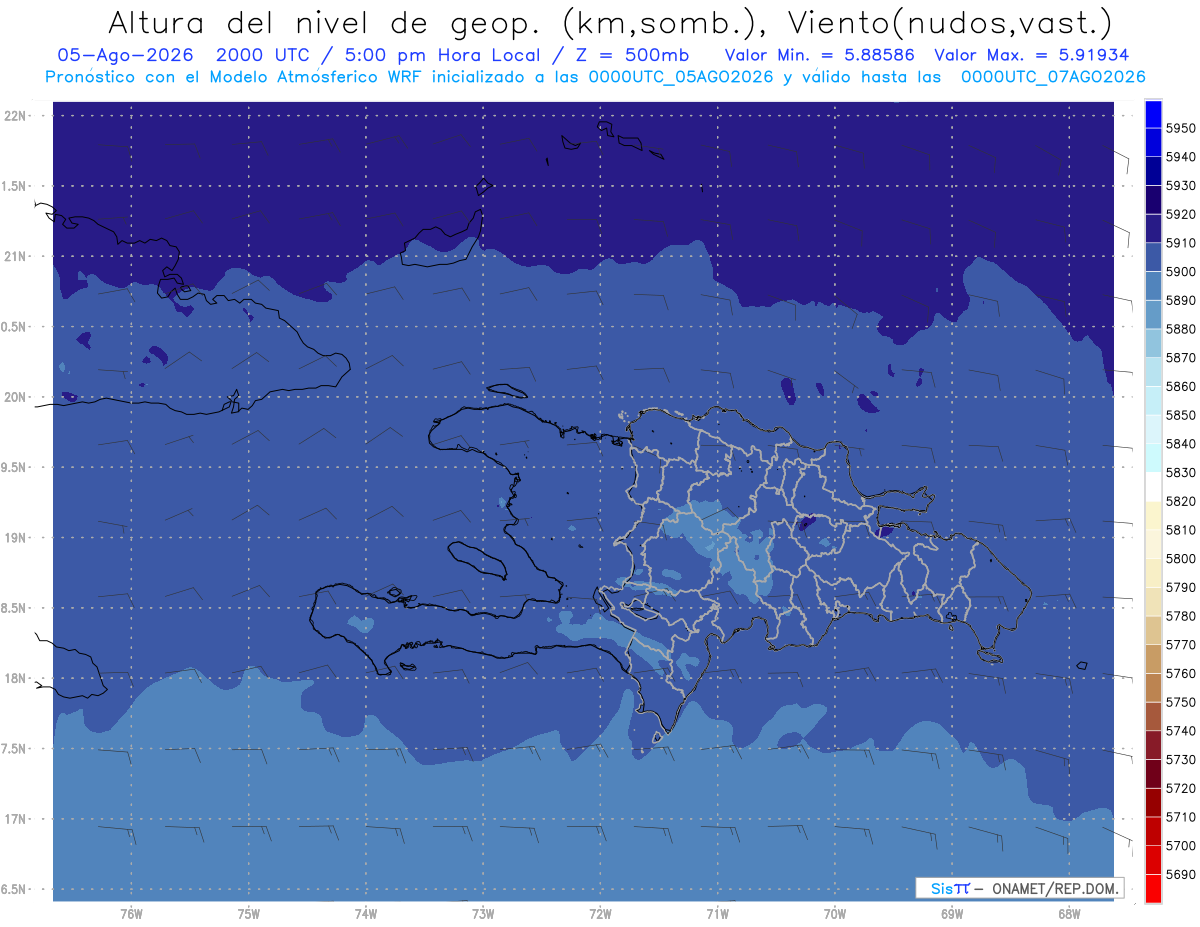This screenshot has height=927, width=1200.
Task: Click the 5880 colorbar value
Action: click(x=1180, y=329)
